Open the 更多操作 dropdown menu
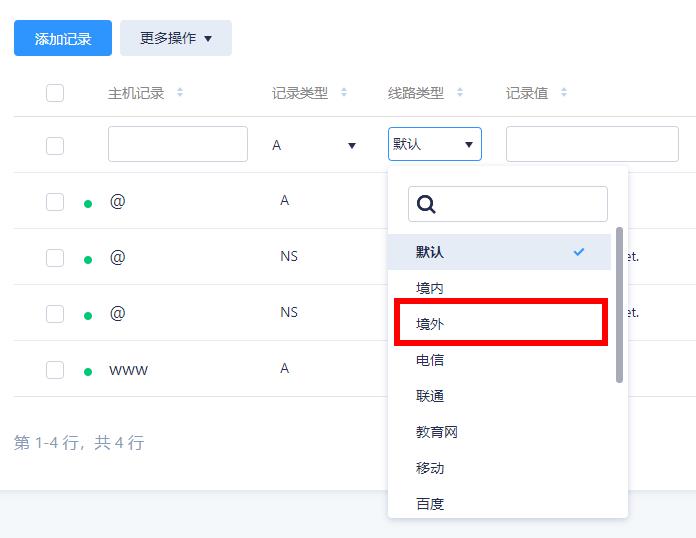 point(176,38)
